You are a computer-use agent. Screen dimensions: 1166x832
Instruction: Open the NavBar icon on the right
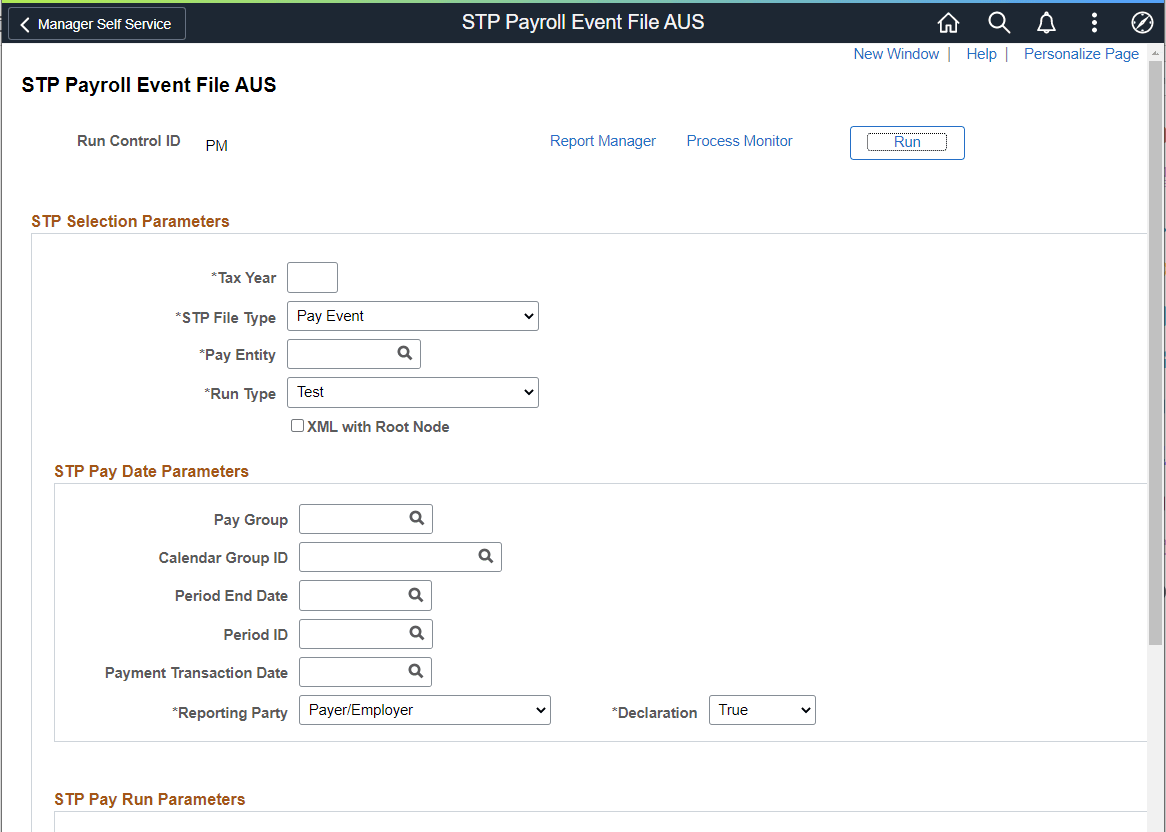[x=1142, y=22]
